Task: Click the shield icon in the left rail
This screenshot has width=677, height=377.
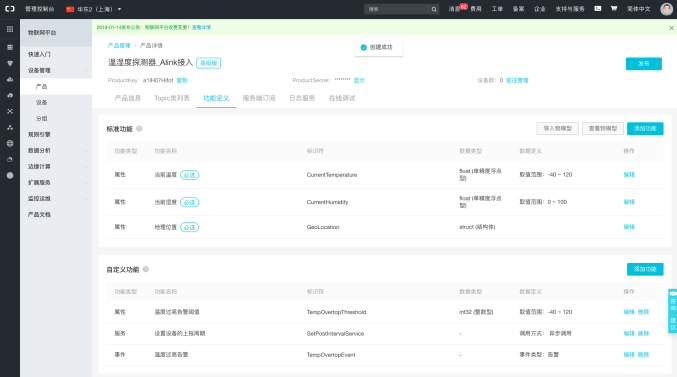Action: coord(10,63)
